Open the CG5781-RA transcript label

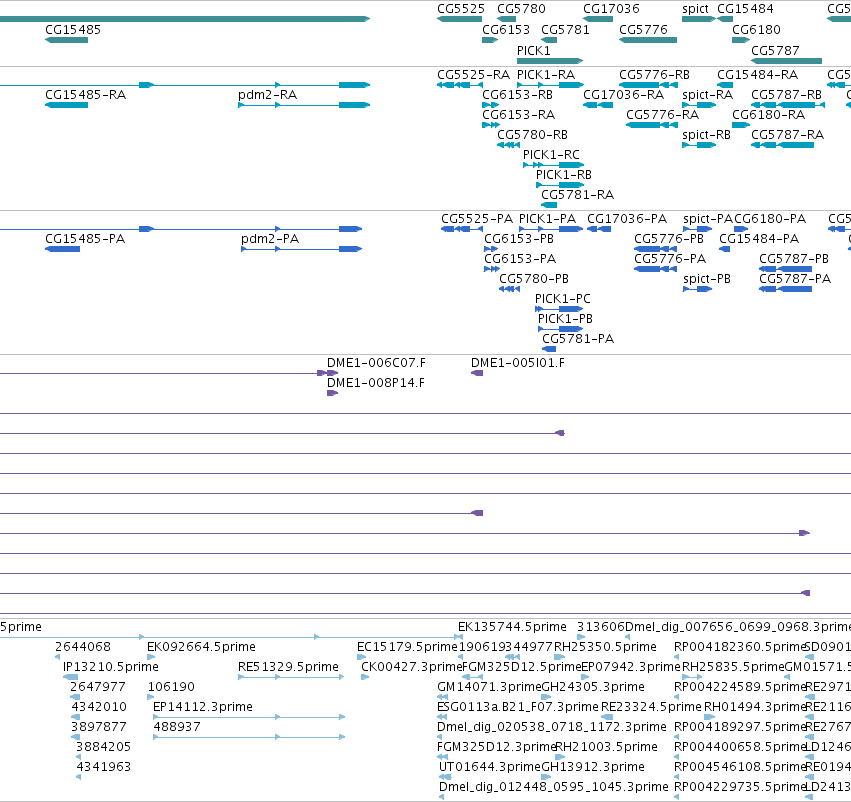(x=577, y=195)
